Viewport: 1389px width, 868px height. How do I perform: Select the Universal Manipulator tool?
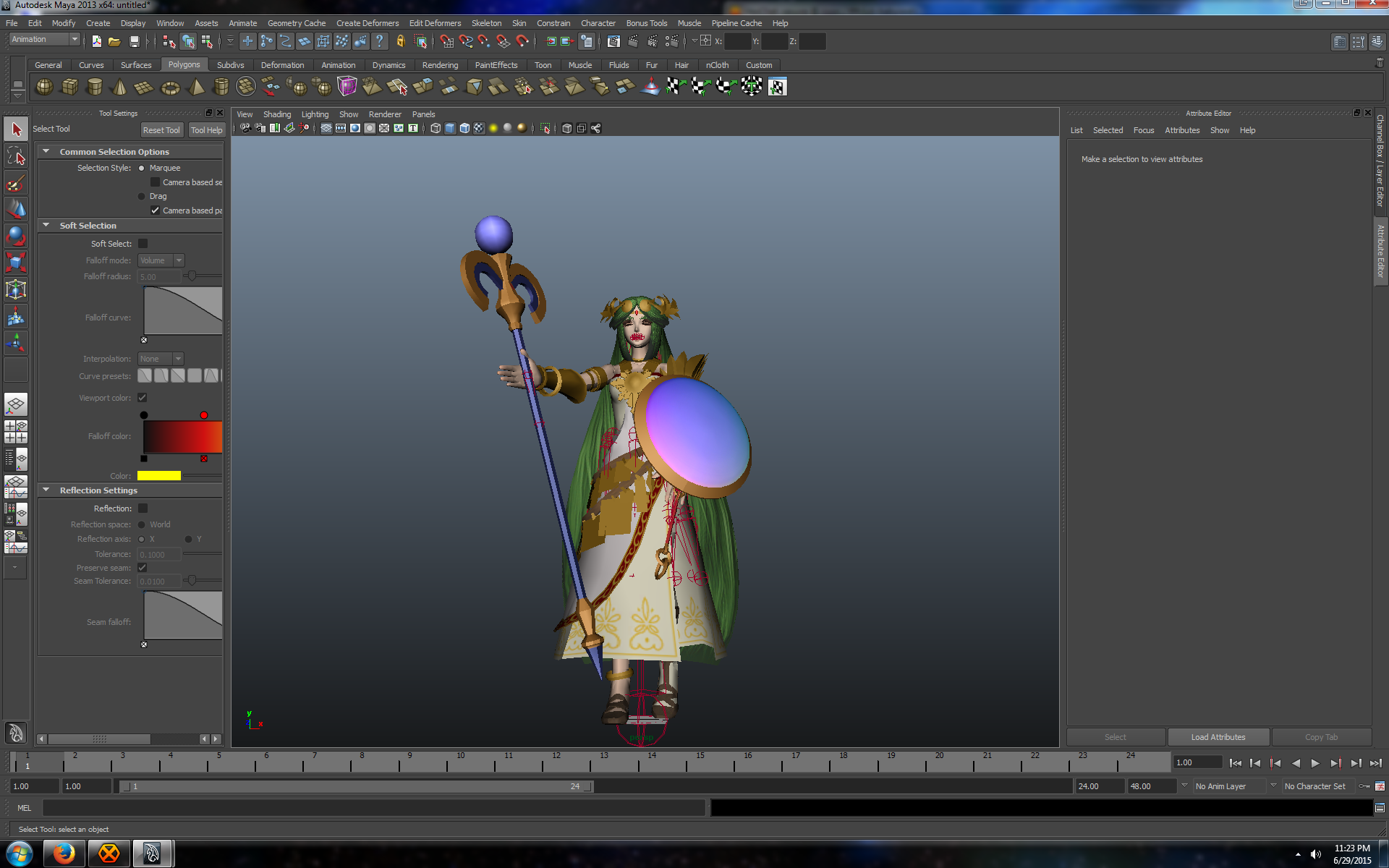16,289
